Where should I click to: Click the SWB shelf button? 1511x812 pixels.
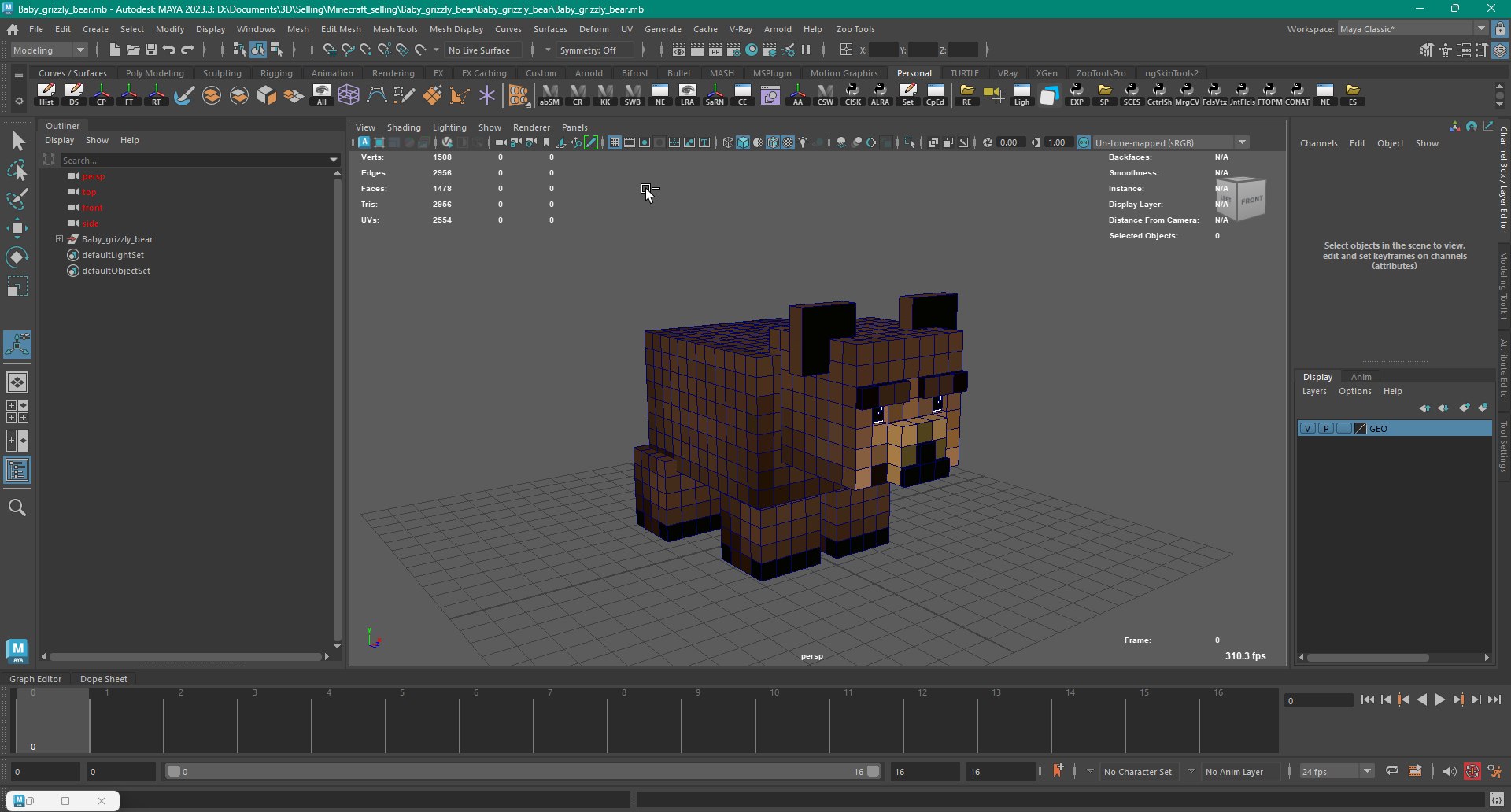point(633,94)
